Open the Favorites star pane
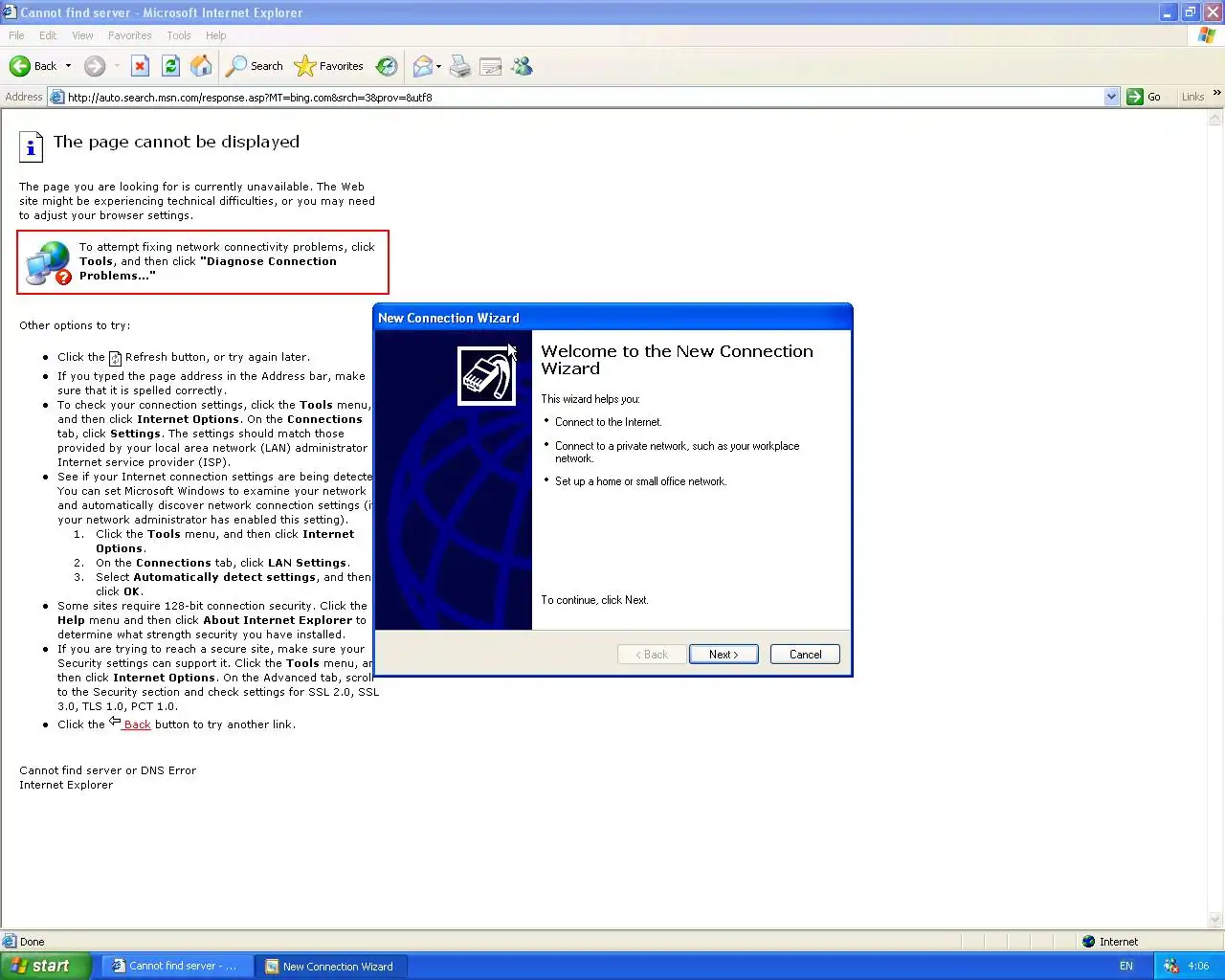 point(329,66)
